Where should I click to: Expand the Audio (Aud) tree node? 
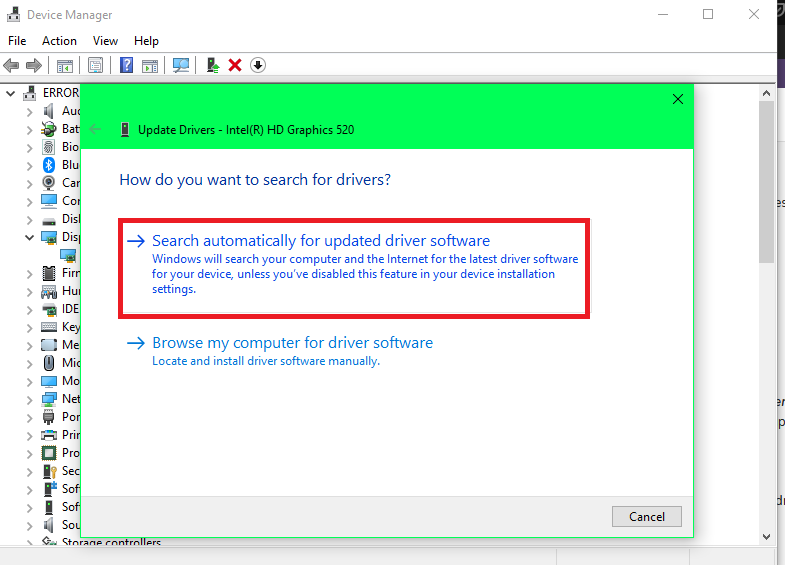click(30, 112)
